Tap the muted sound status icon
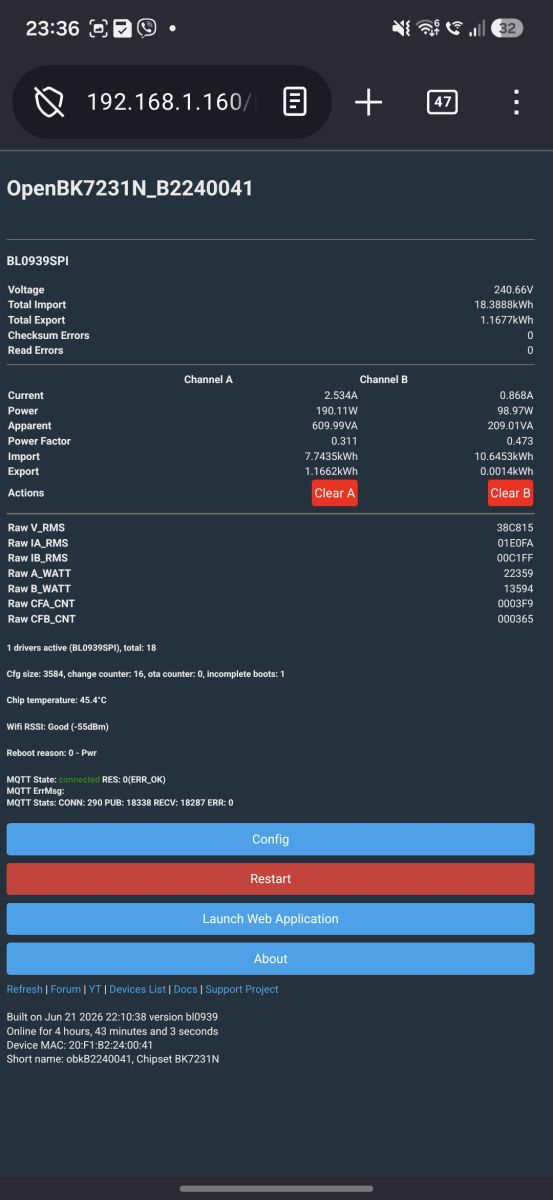This screenshot has width=553, height=1200. click(402, 28)
